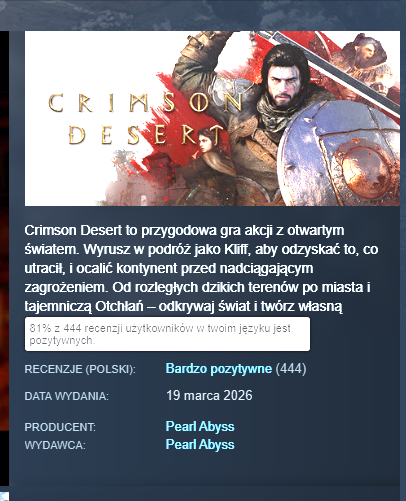Click the golden CRIMSON DESERT logo
Viewport: 406px width, 501px height.
pyautogui.click(x=145, y=119)
